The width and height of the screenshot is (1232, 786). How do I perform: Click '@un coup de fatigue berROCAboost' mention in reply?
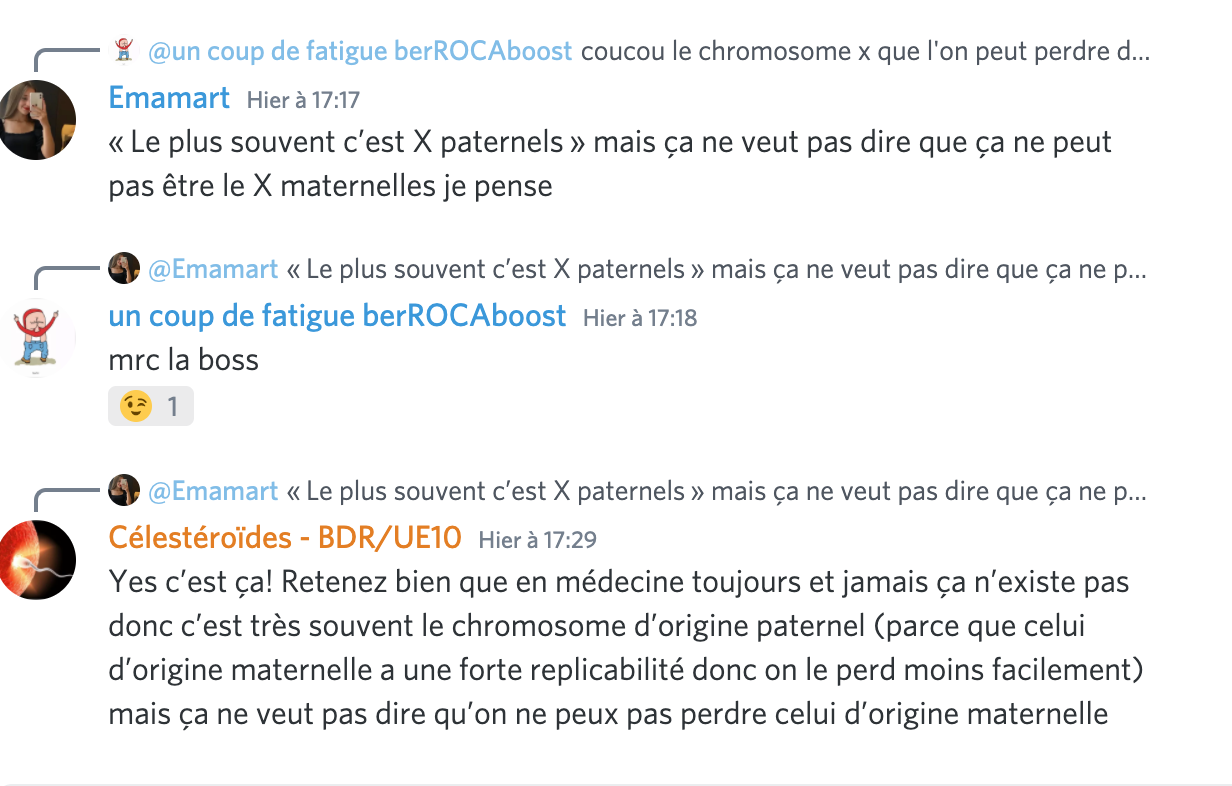coord(360,51)
